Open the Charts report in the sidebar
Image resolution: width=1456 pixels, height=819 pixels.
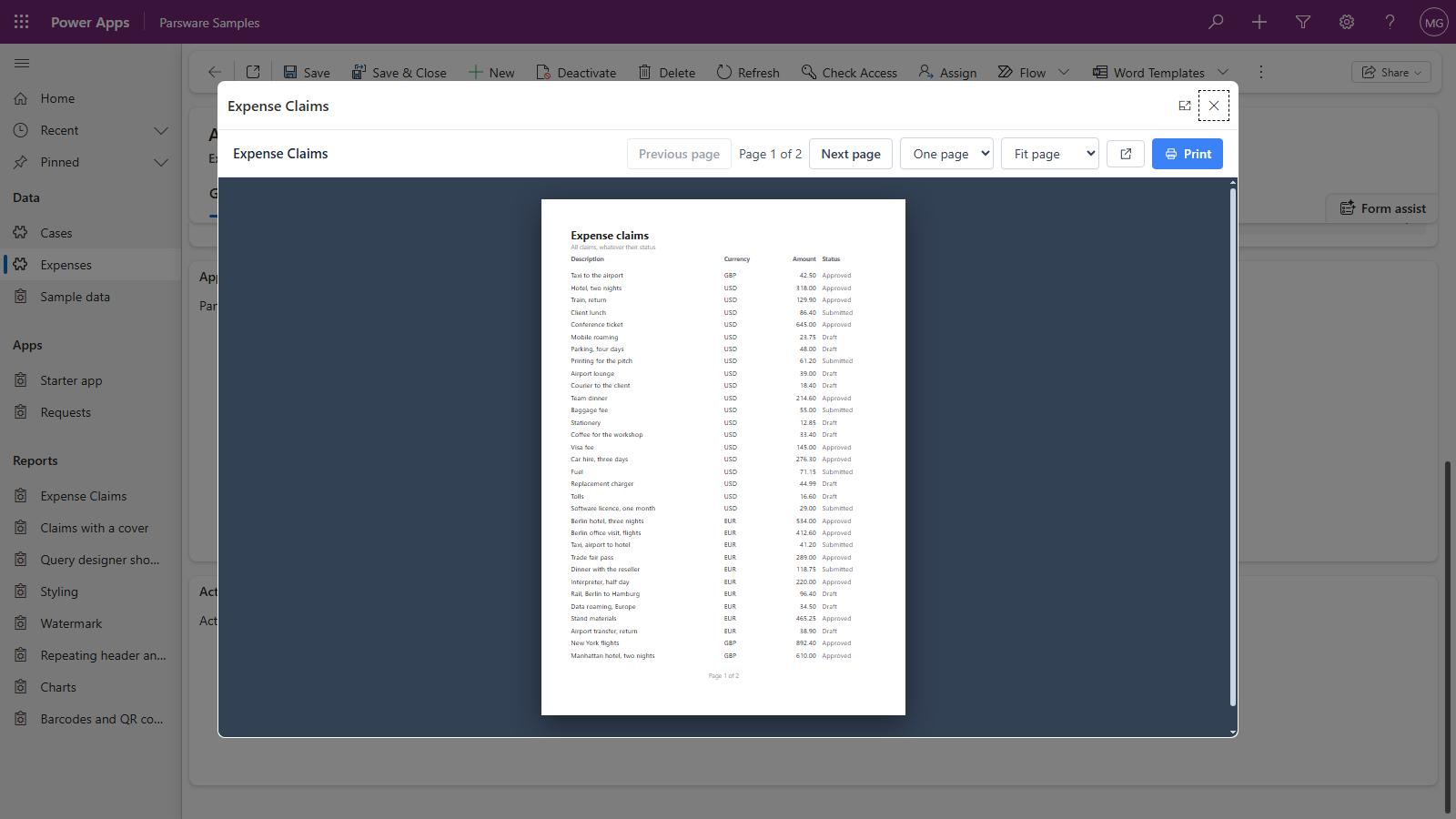pyautogui.click(x=91, y=687)
